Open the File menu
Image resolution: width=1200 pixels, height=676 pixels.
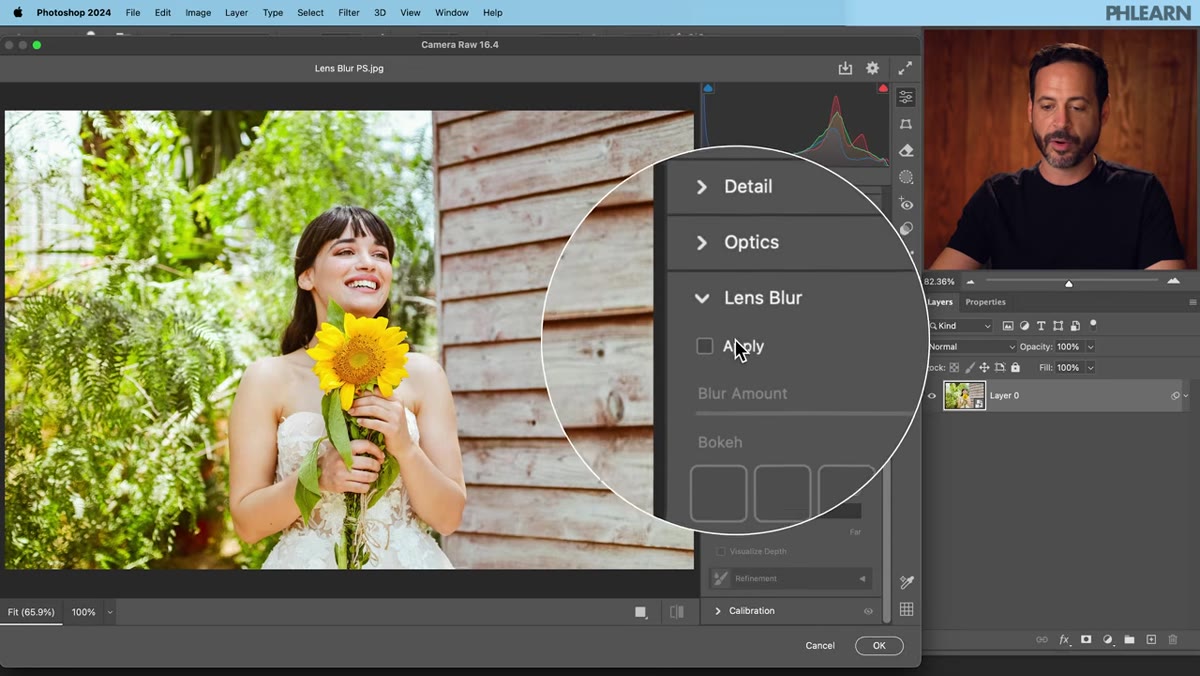[133, 13]
